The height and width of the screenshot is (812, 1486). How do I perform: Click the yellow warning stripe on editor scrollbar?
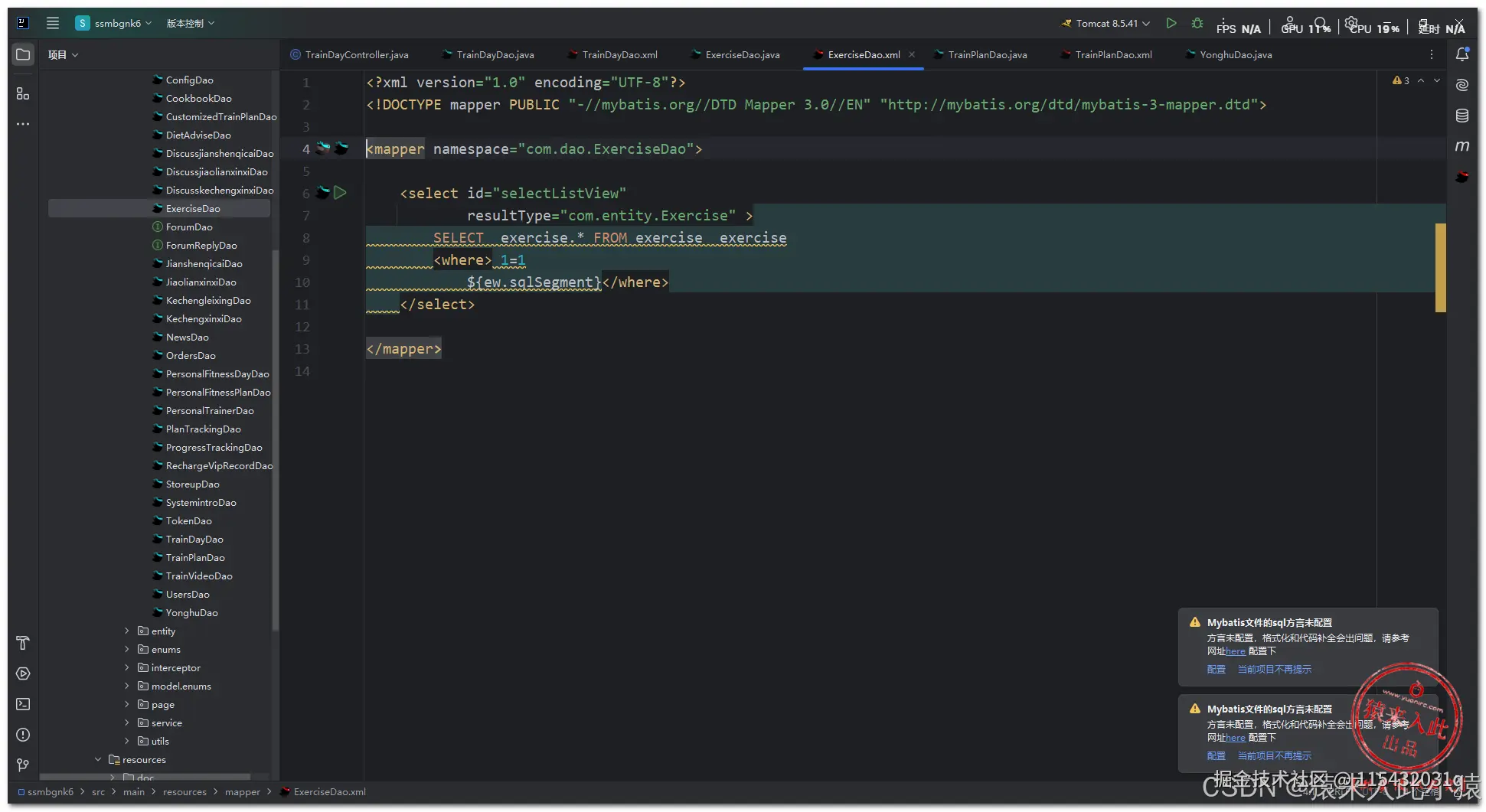[1440, 268]
